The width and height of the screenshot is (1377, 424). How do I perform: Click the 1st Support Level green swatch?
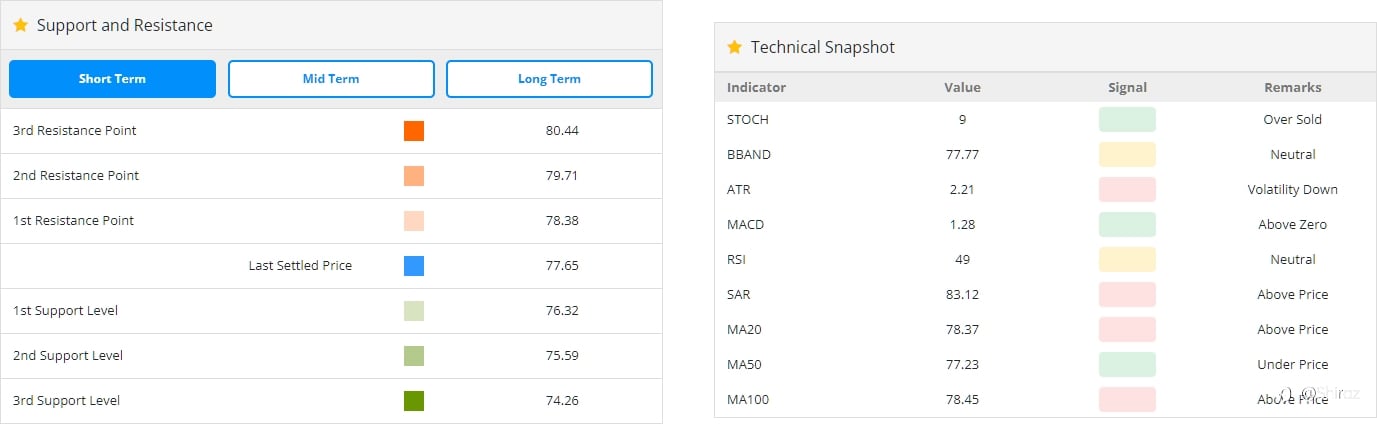414,311
